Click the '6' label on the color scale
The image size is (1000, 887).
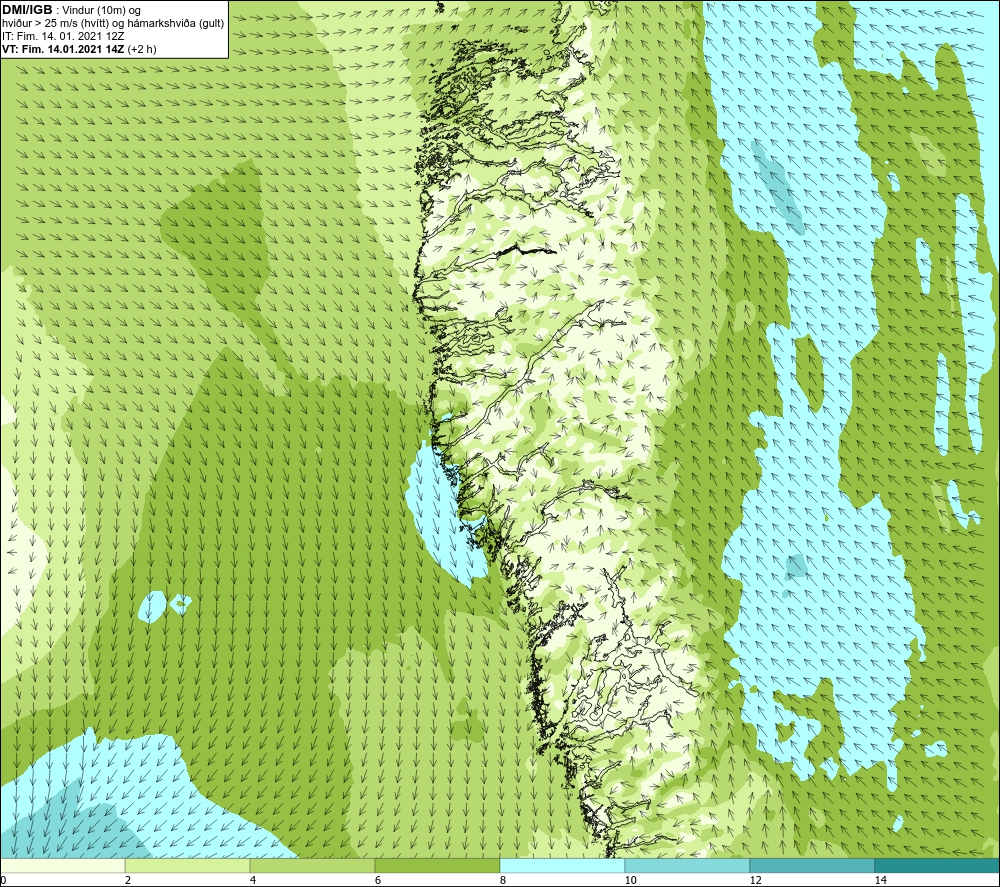[378, 881]
